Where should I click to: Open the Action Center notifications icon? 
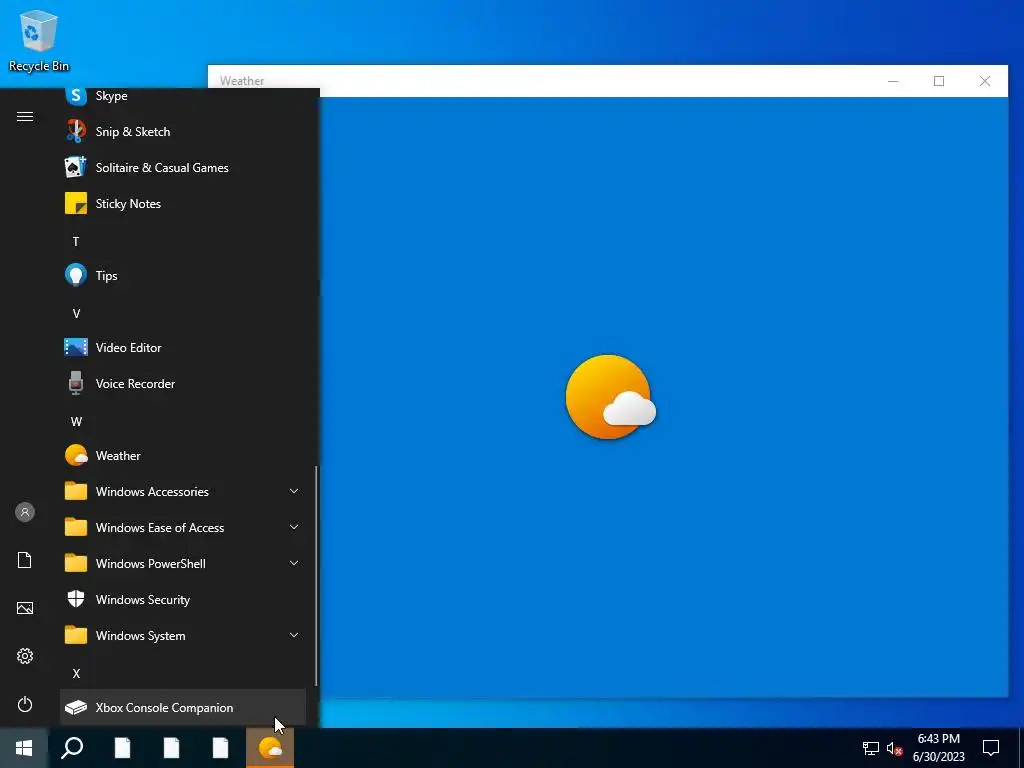tap(991, 748)
